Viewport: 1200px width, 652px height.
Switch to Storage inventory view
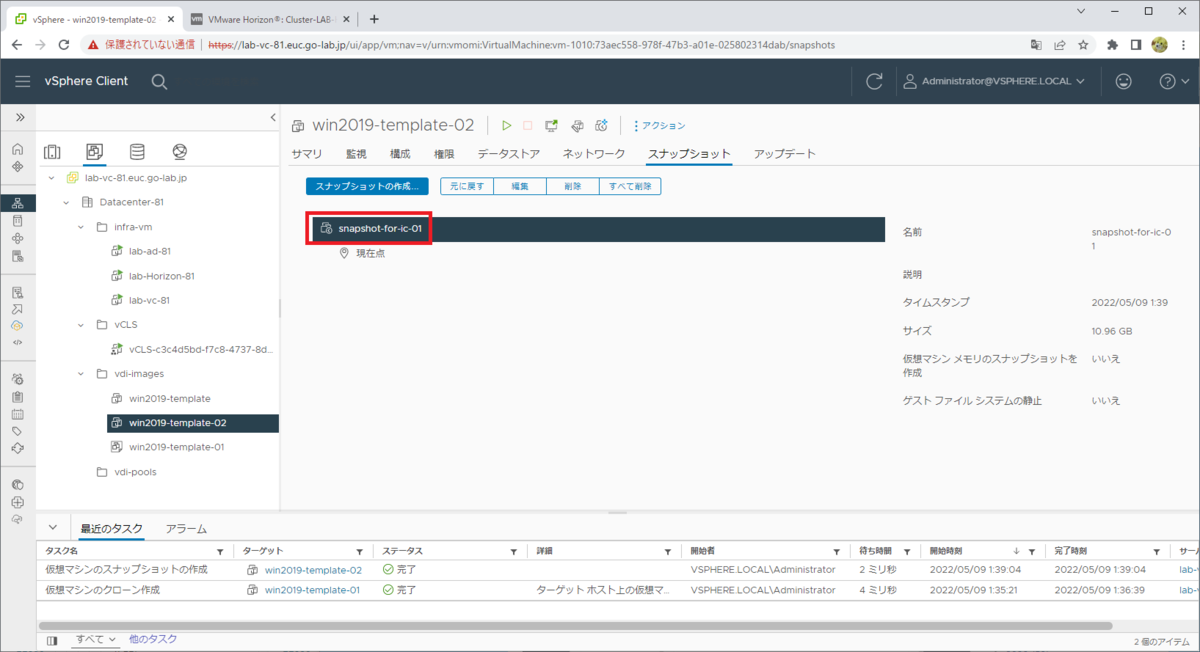(137, 152)
